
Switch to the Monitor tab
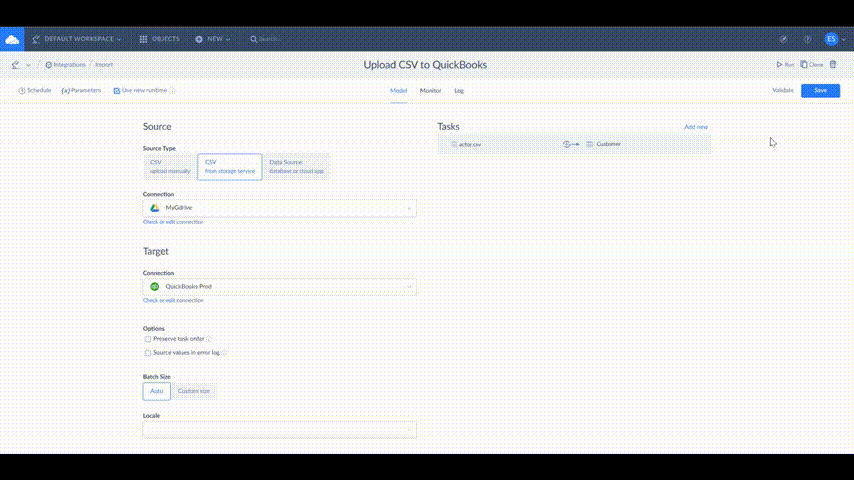tap(430, 91)
